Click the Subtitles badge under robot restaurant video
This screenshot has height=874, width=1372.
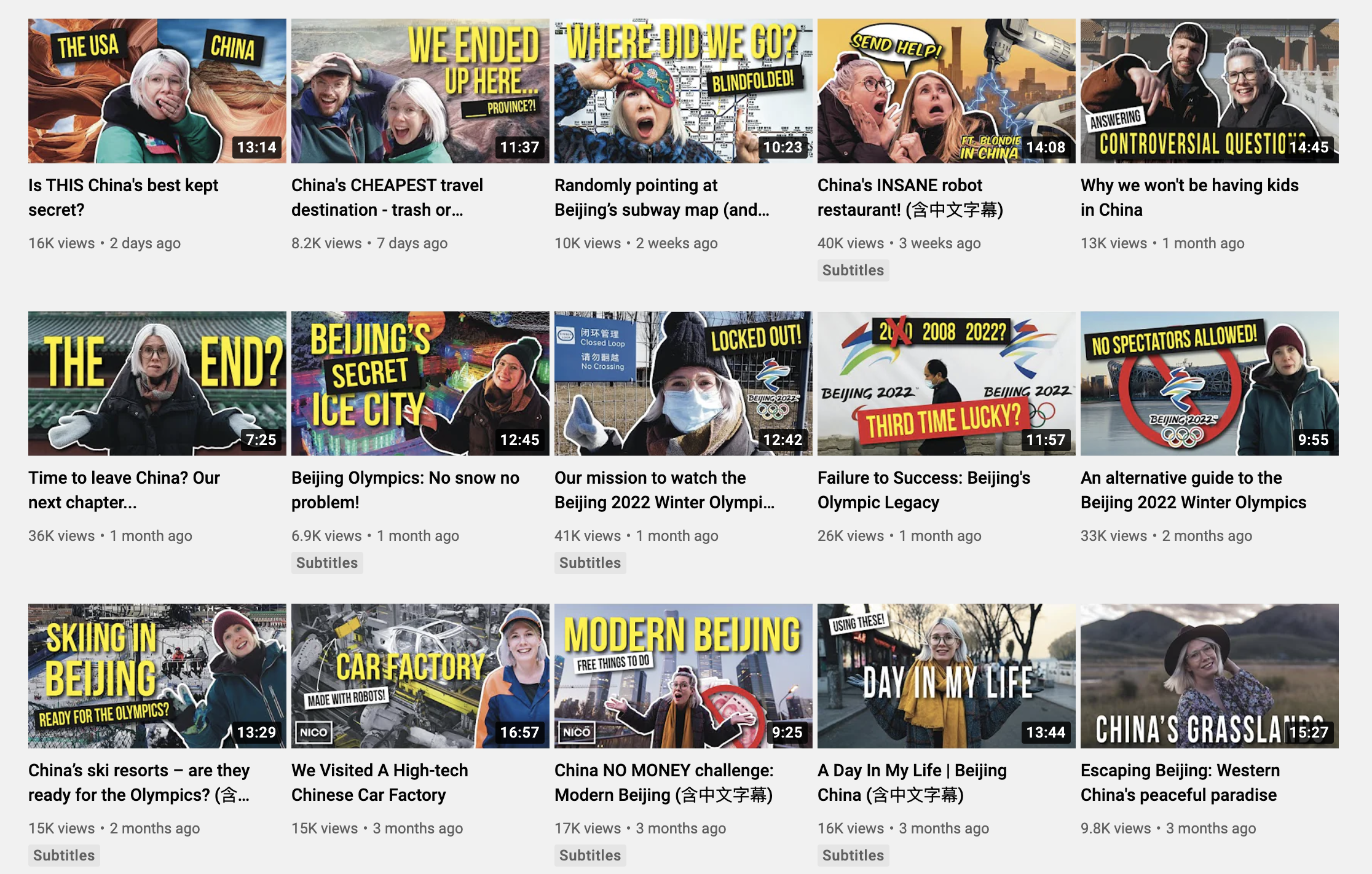pyautogui.click(x=853, y=270)
